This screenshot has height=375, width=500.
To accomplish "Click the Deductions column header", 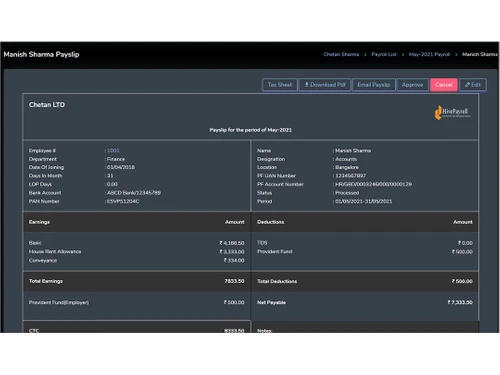I will click(x=271, y=222).
